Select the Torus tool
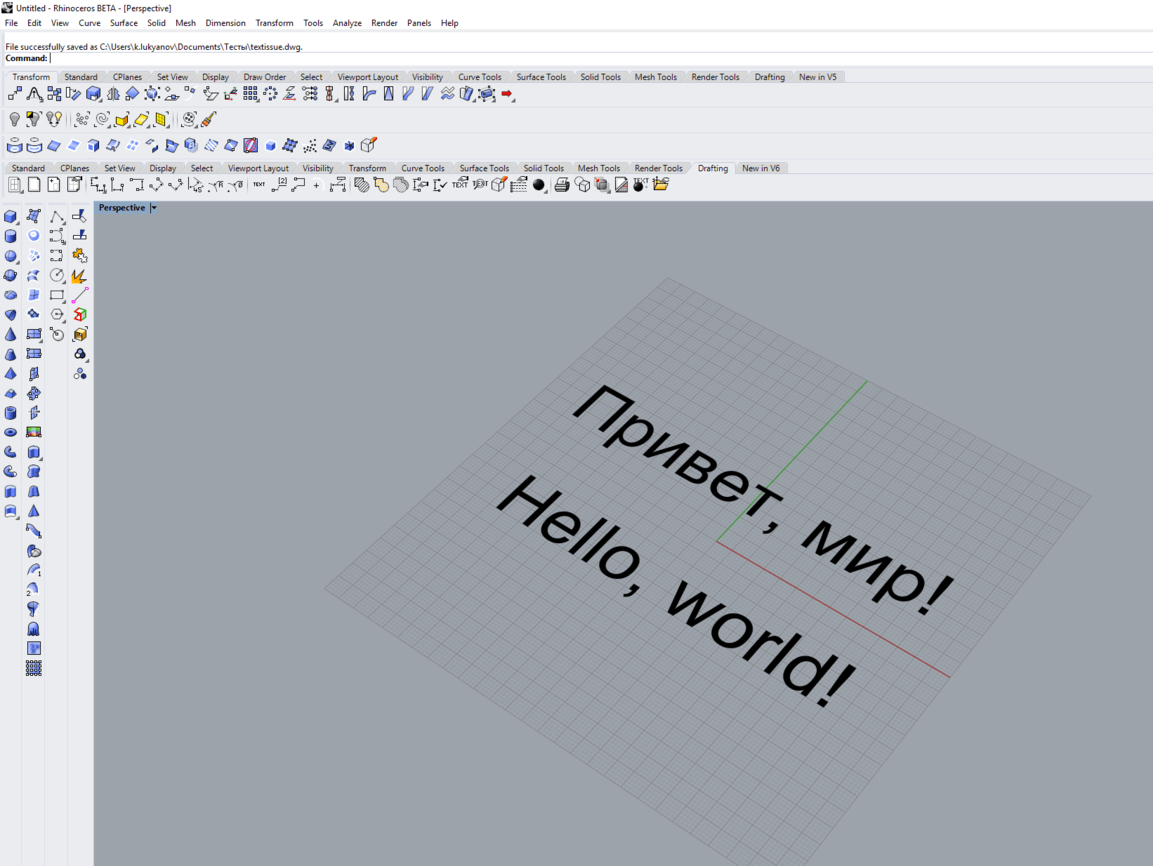1153x866 pixels. click(x=11, y=431)
